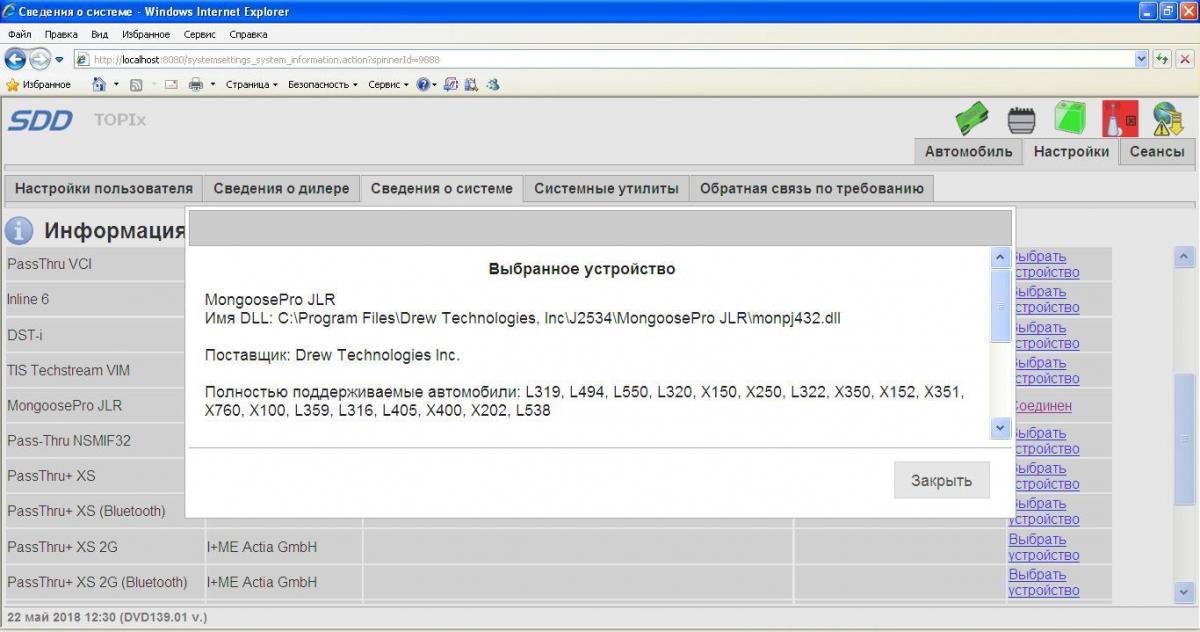Click dialog scrollbar down arrow
This screenshot has height=632, width=1200.
tap(1000, 428)
